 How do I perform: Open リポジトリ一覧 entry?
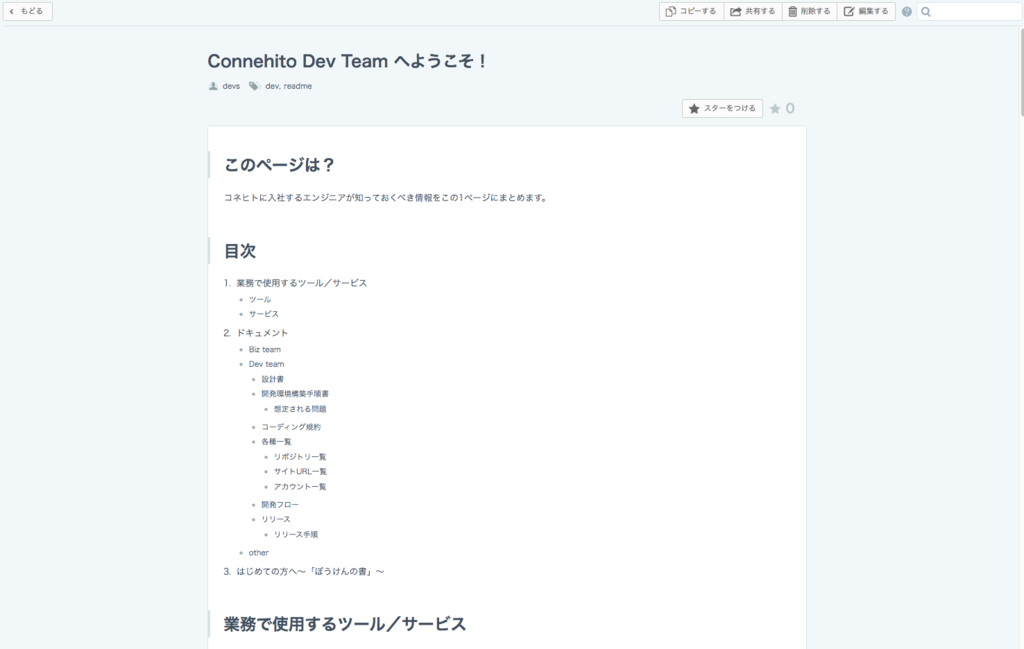(x=300, y=457)
